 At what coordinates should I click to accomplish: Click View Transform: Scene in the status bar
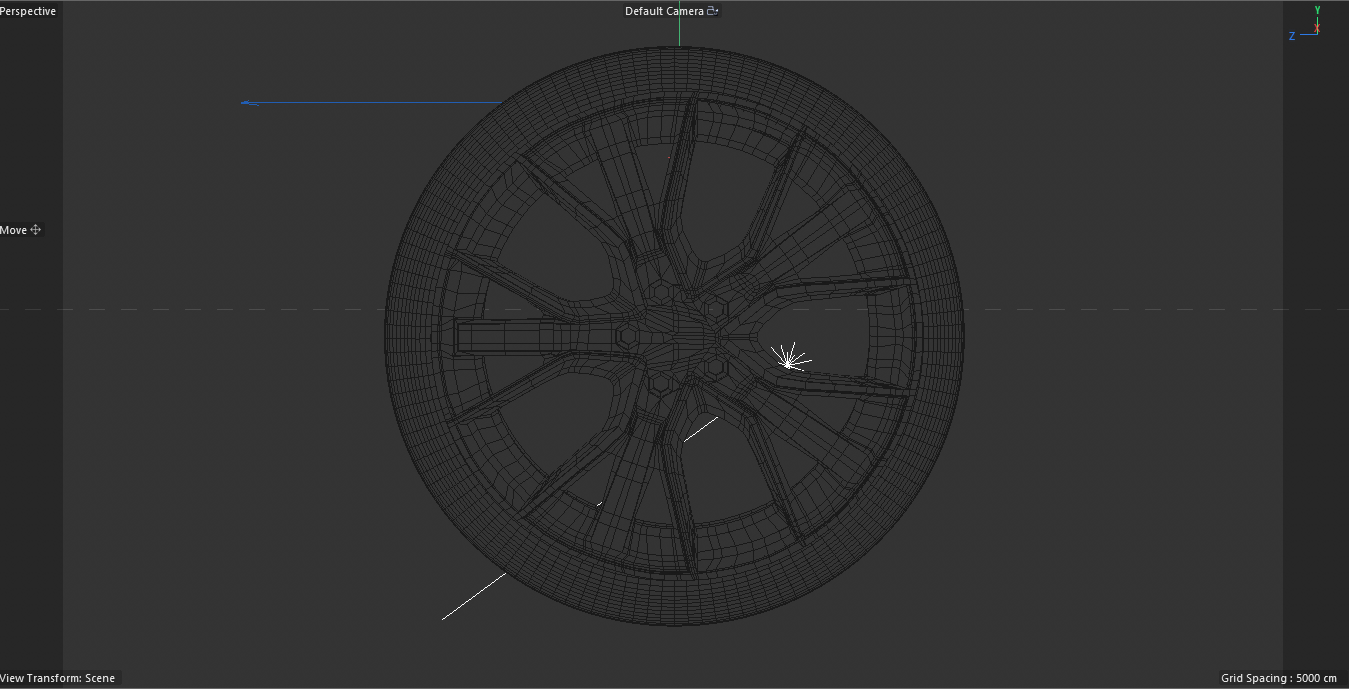point(59,678)
